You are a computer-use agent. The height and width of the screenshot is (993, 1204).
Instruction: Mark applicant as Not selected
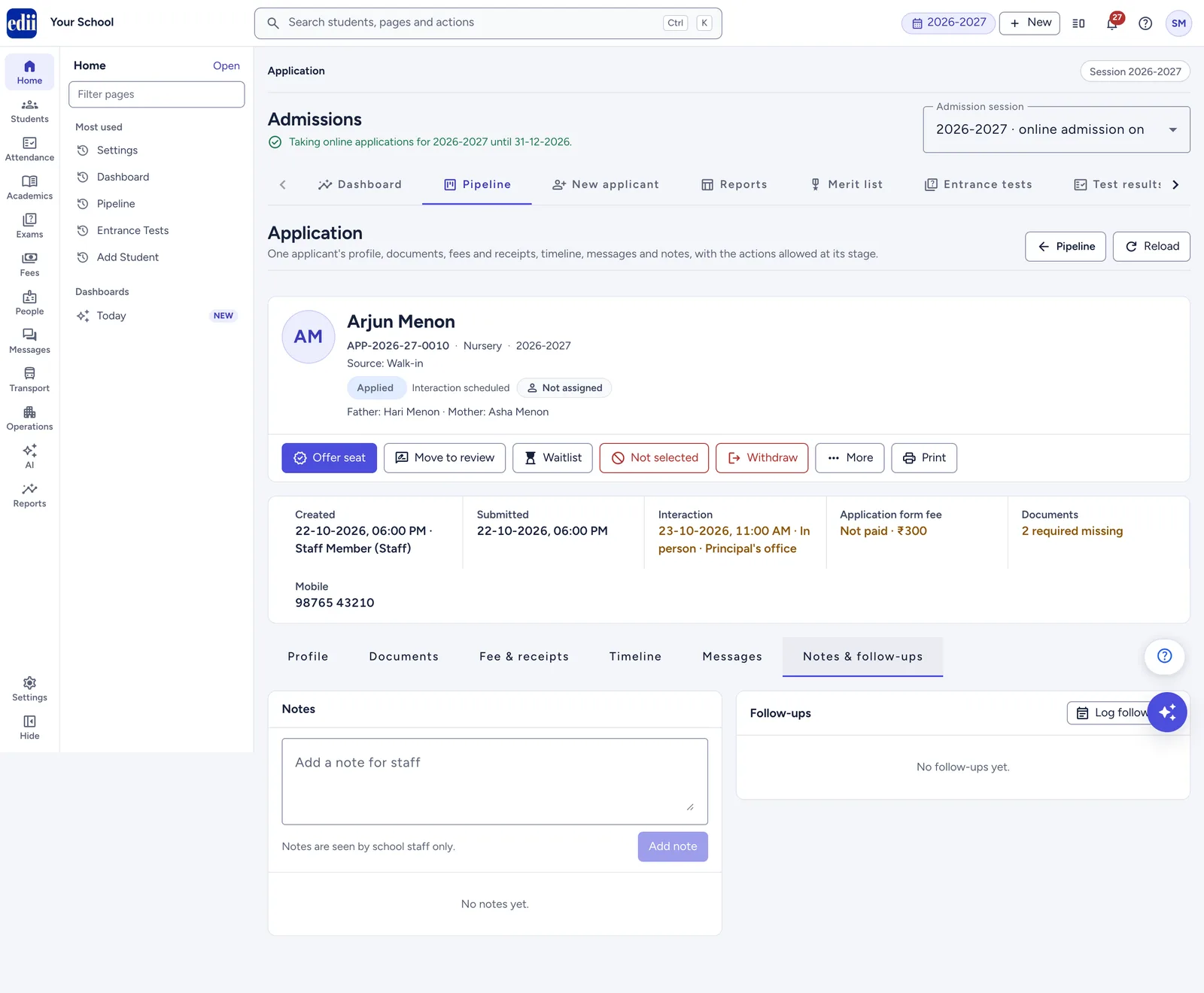pos(654,457)
